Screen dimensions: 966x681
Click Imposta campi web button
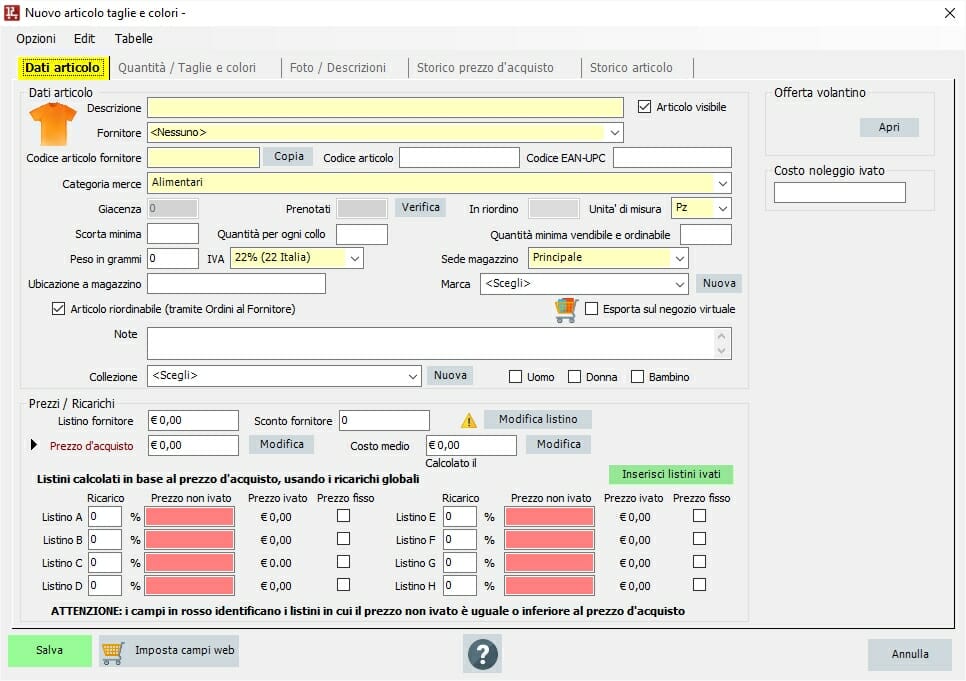pos(169,651)
